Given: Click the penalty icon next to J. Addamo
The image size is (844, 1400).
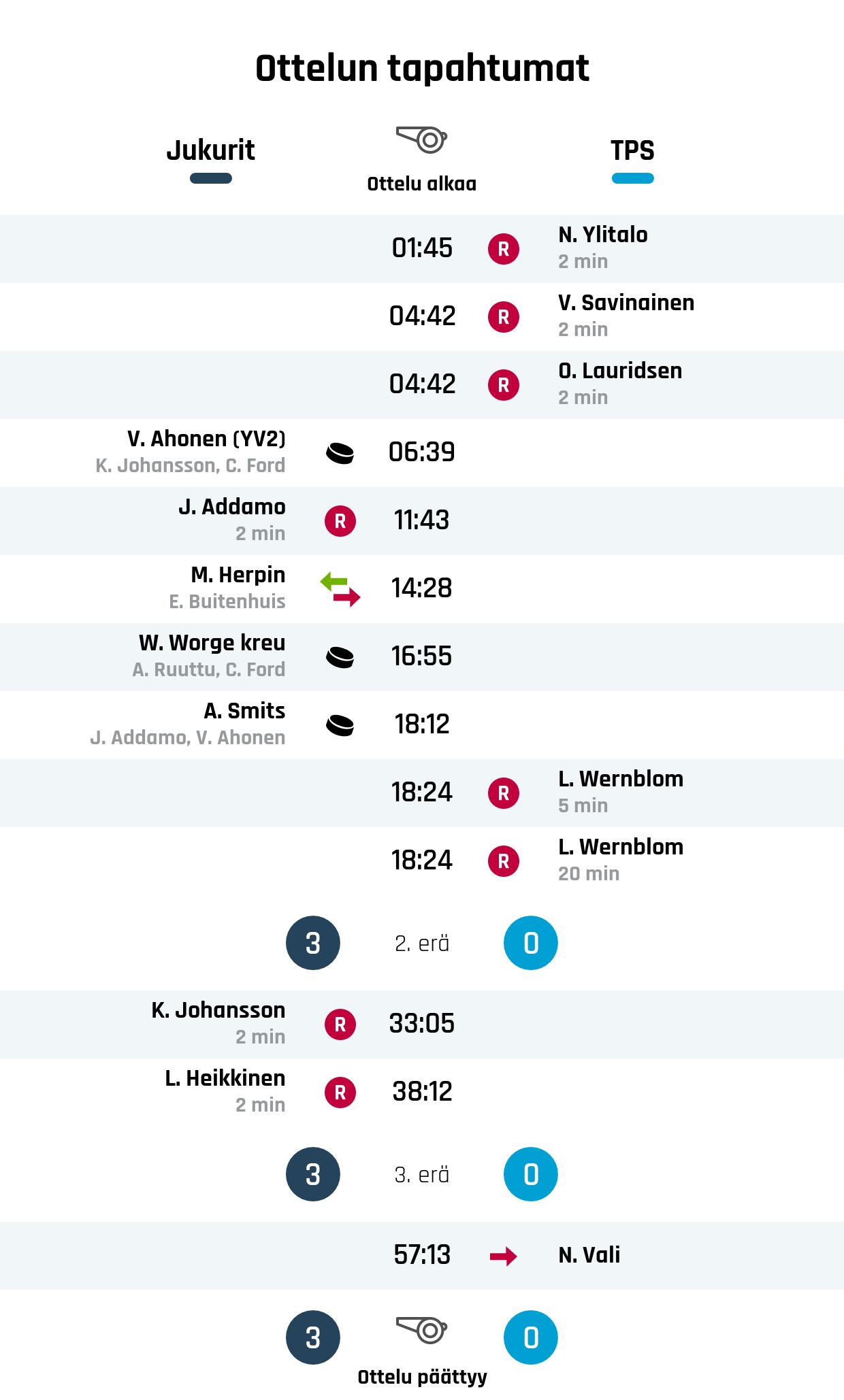Looking at the screenshot, I should pos(340,521).
